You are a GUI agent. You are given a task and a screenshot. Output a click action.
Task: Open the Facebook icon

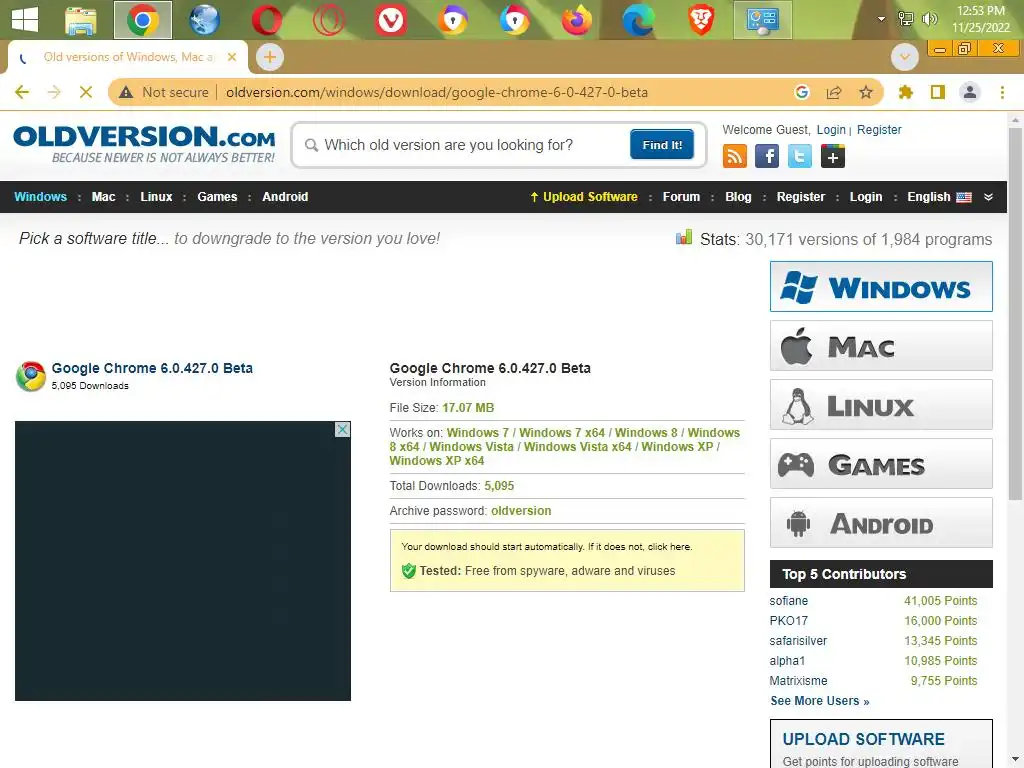(x=767, y=156)
